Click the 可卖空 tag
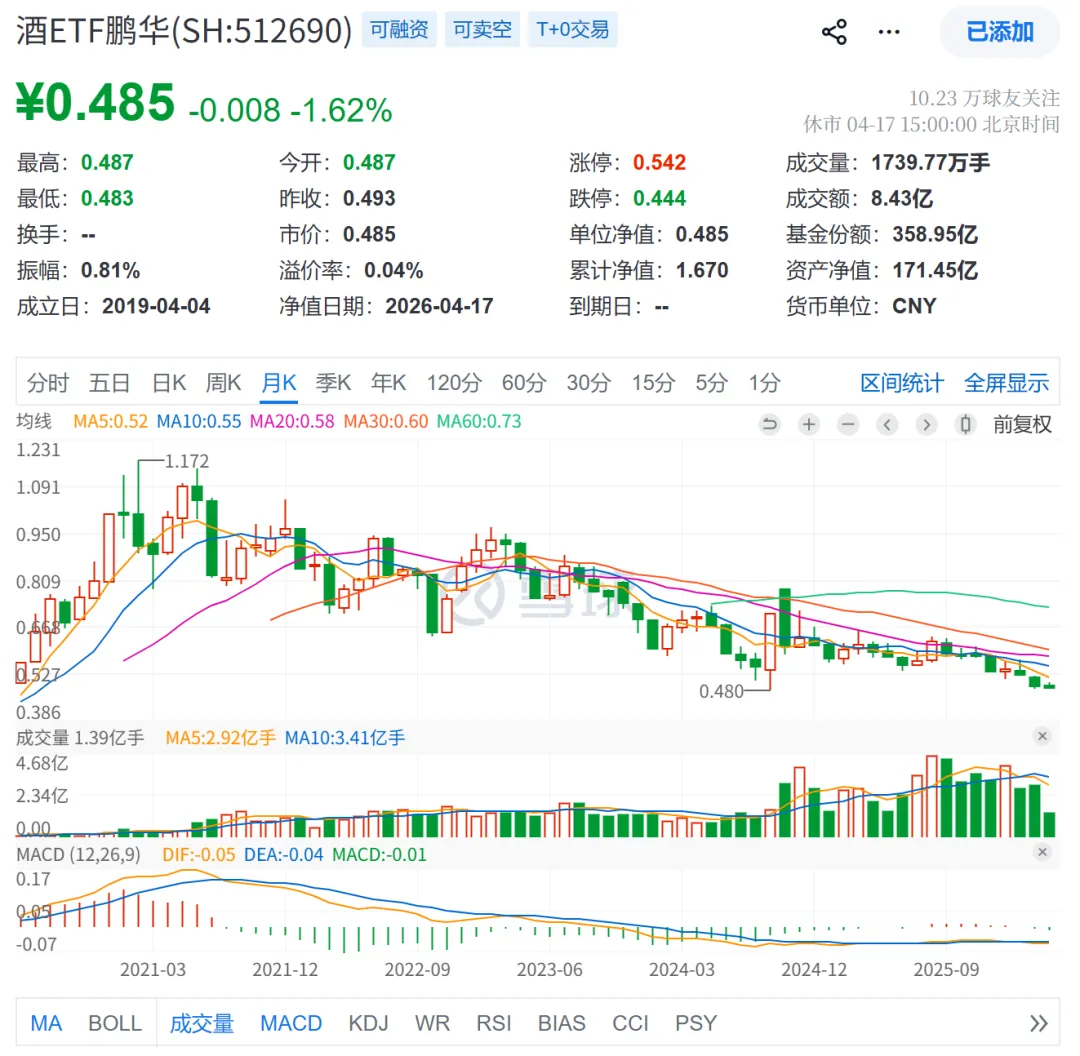This screenshot has width=1080, height=1056. point(482,30)
